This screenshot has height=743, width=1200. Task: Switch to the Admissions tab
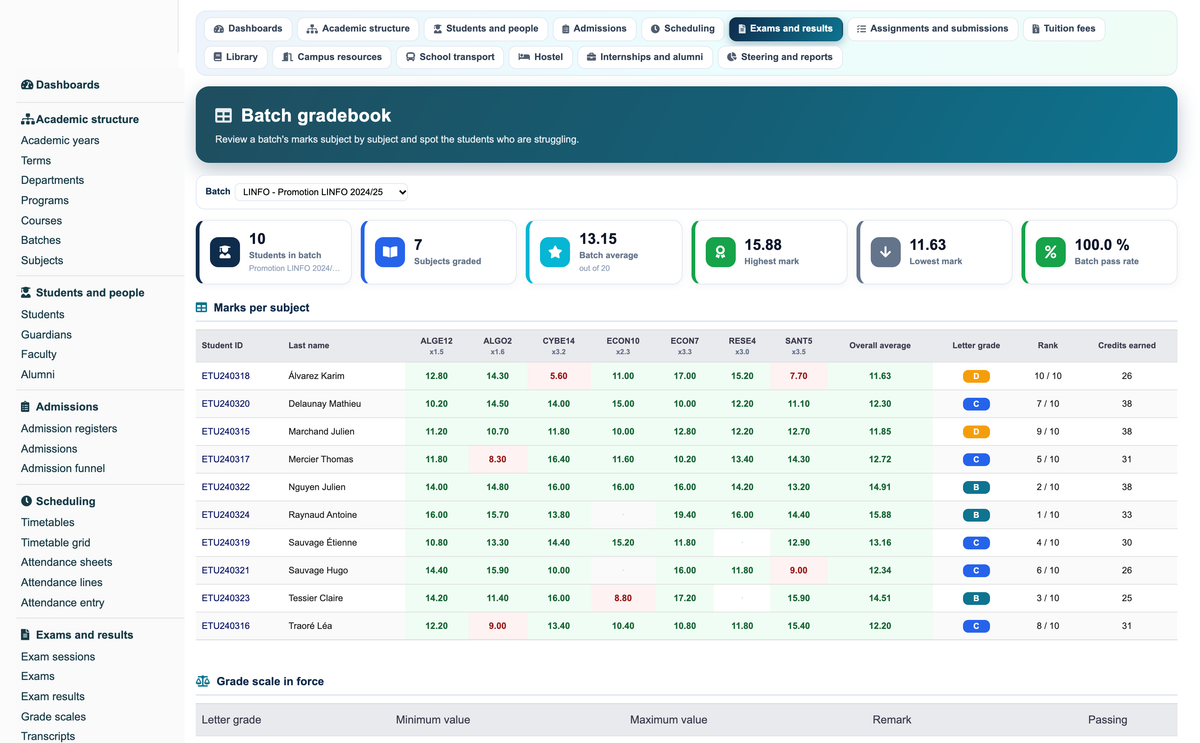point(594,29)
